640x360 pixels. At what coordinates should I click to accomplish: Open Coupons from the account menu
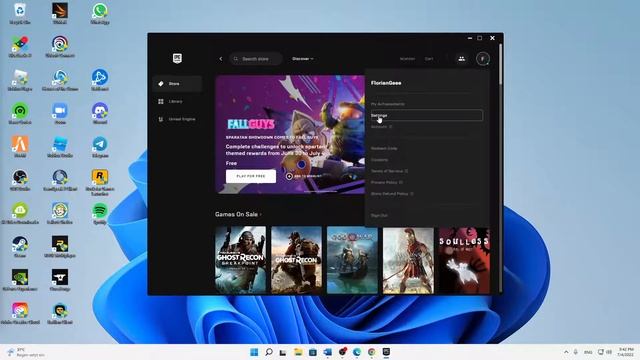380,160
